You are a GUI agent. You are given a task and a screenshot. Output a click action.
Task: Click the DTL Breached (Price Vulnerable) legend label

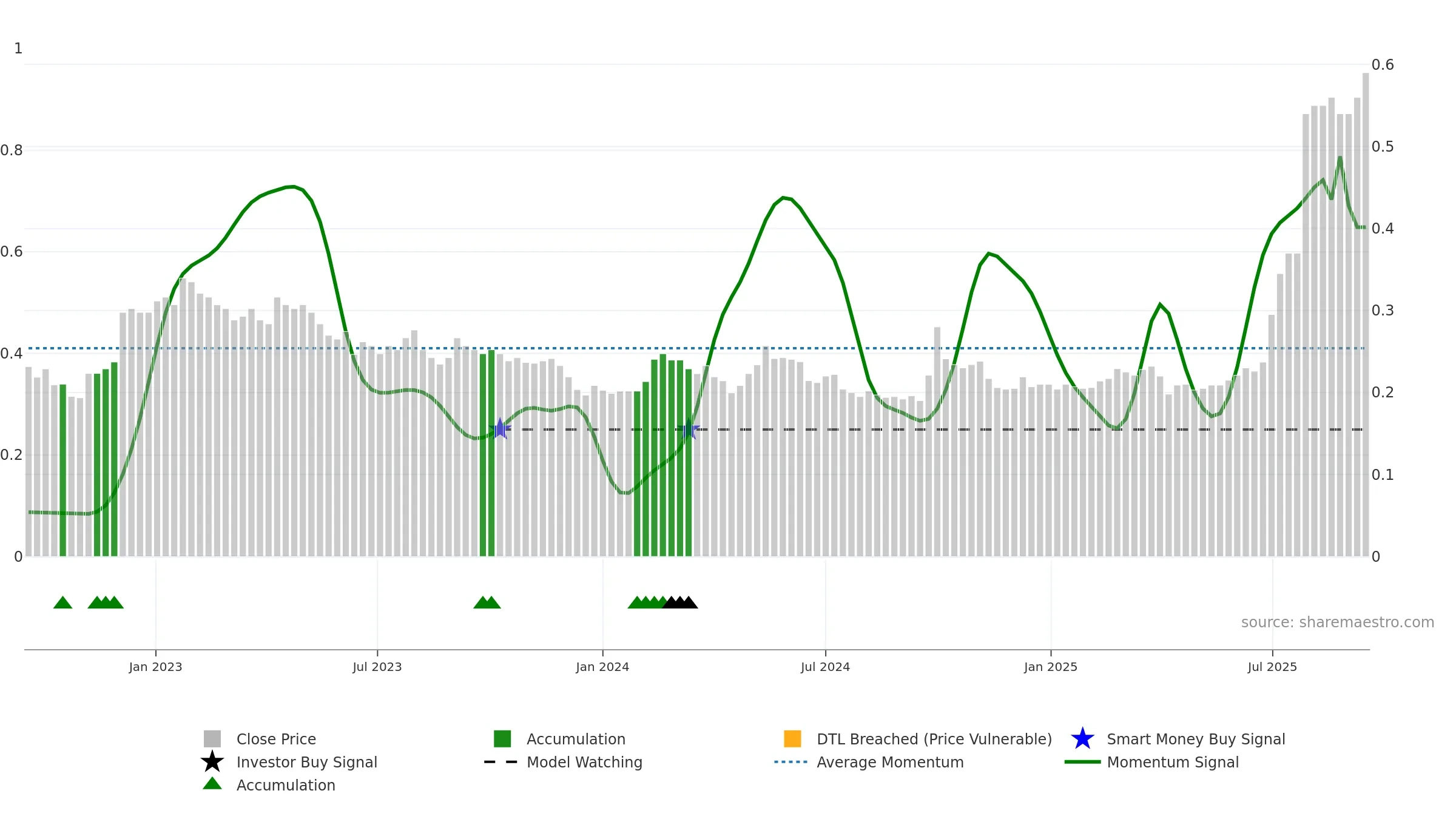click(x=934, y=739)
